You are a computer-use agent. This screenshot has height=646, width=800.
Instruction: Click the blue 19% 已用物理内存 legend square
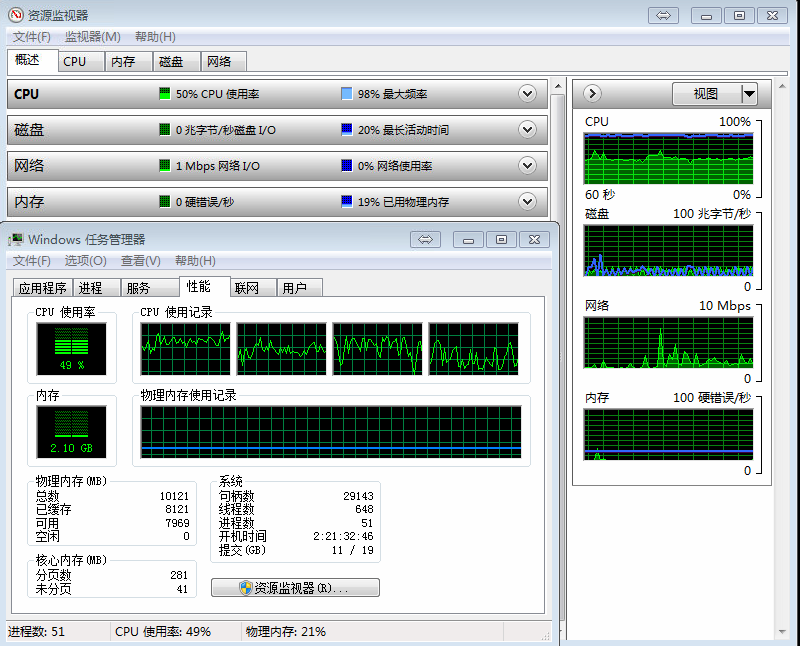point(346,202)
